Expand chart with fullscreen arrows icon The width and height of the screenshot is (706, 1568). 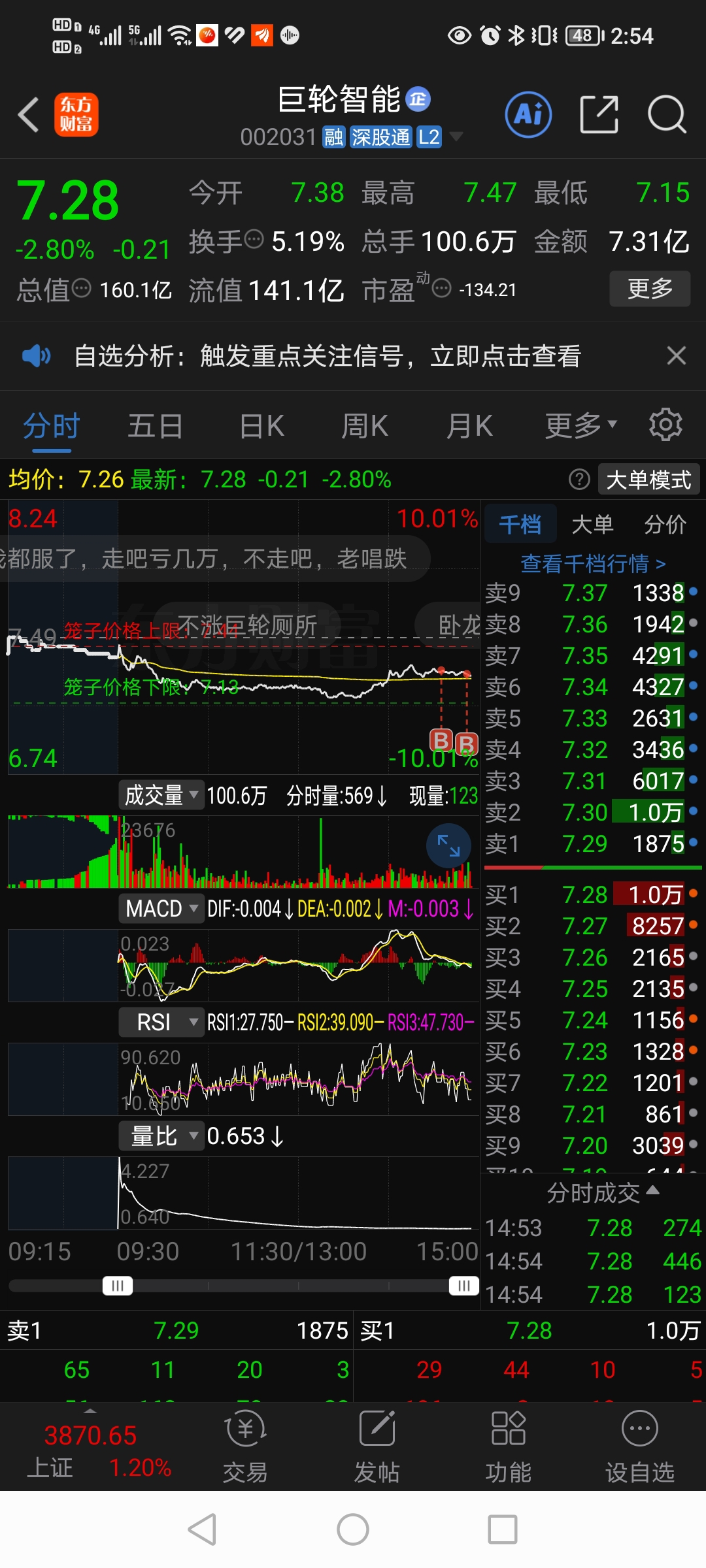coord(448,845)
